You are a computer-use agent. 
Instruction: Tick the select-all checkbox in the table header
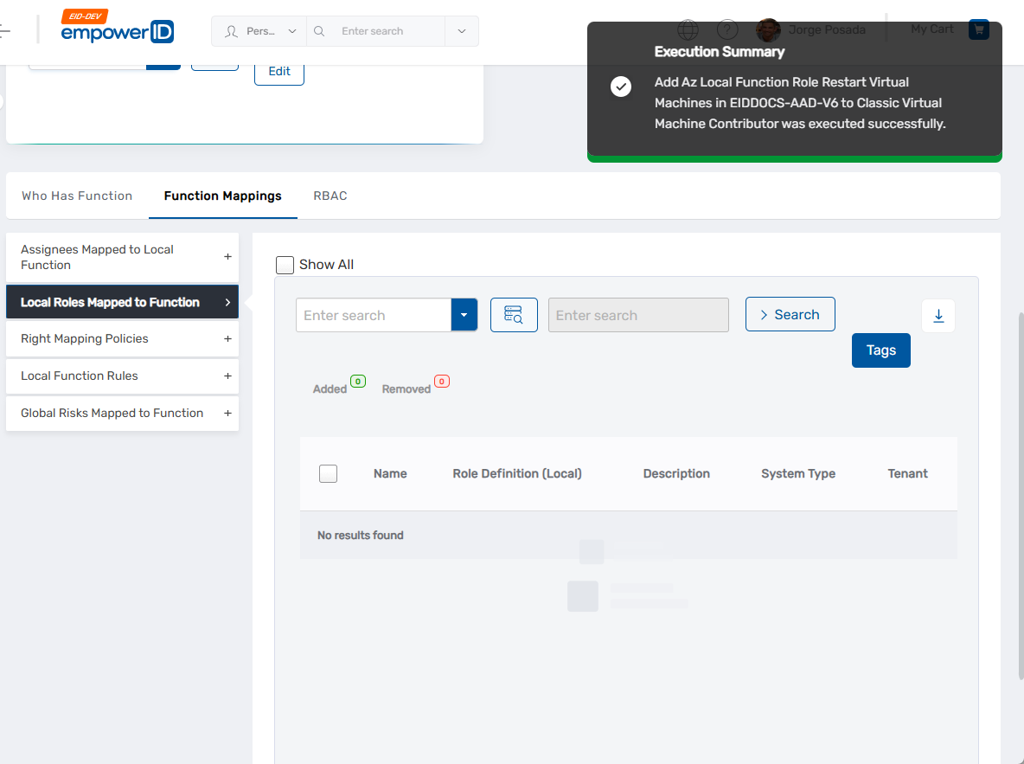(x=328, y=473)
